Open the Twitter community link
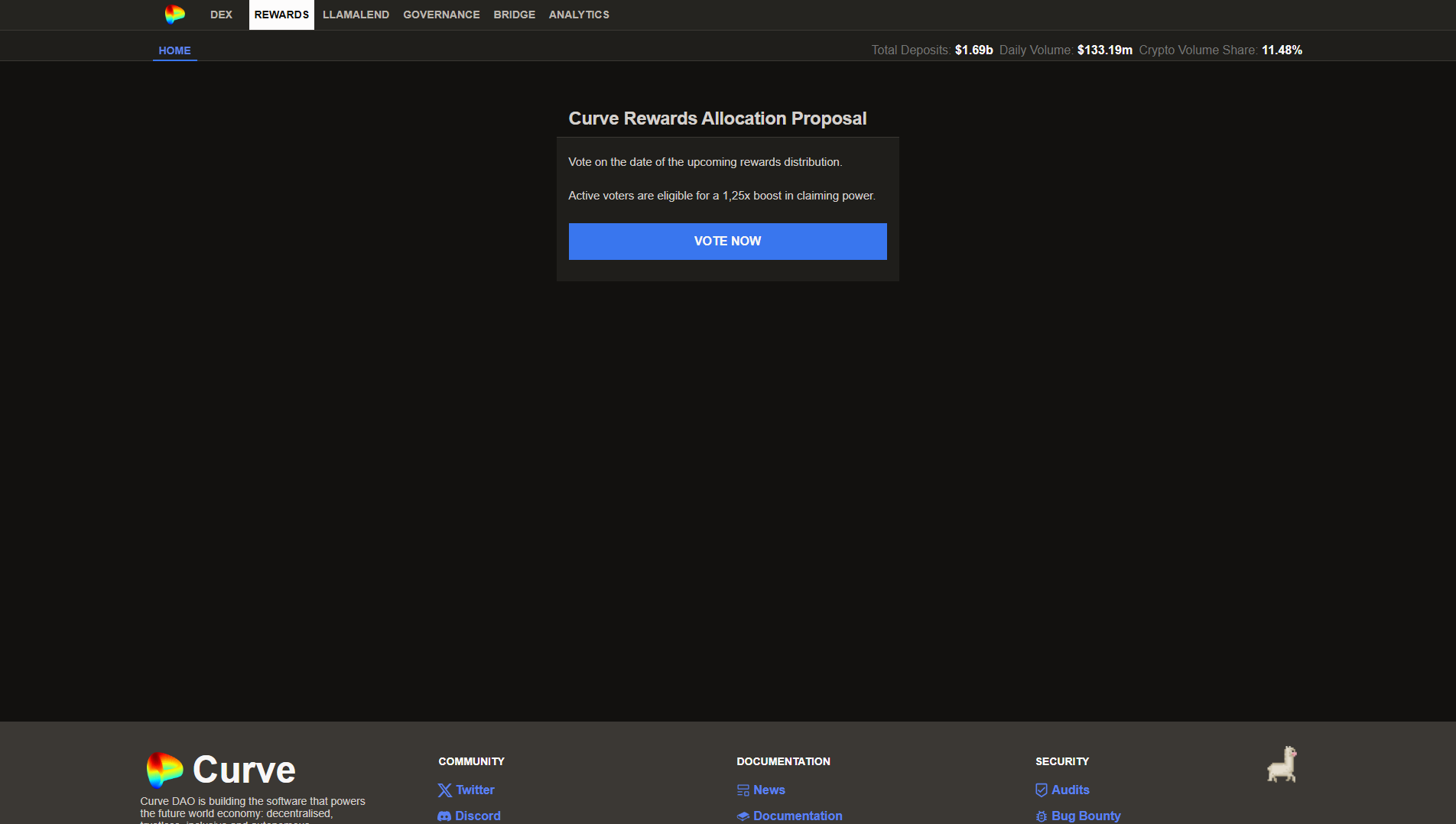This screenshot has width=1456, height=824. click(x=475, y=790)
